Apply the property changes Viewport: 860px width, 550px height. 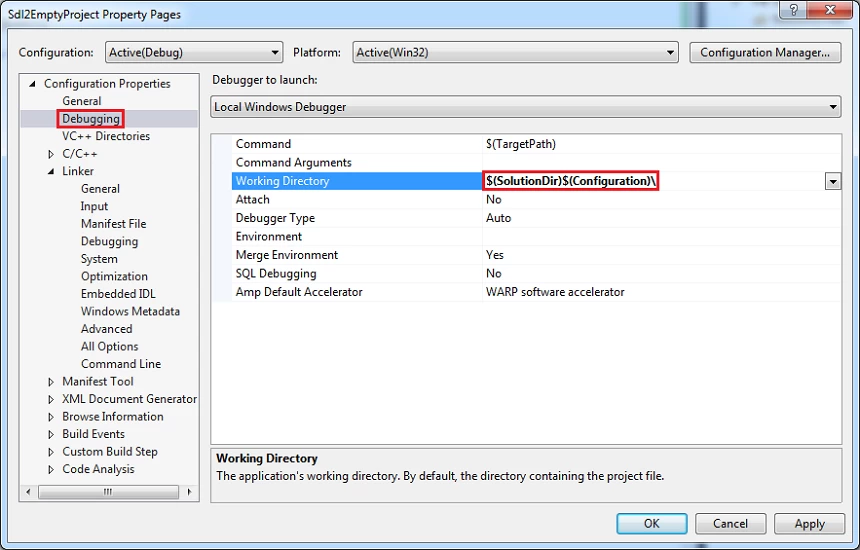click(x=809, y=523)
